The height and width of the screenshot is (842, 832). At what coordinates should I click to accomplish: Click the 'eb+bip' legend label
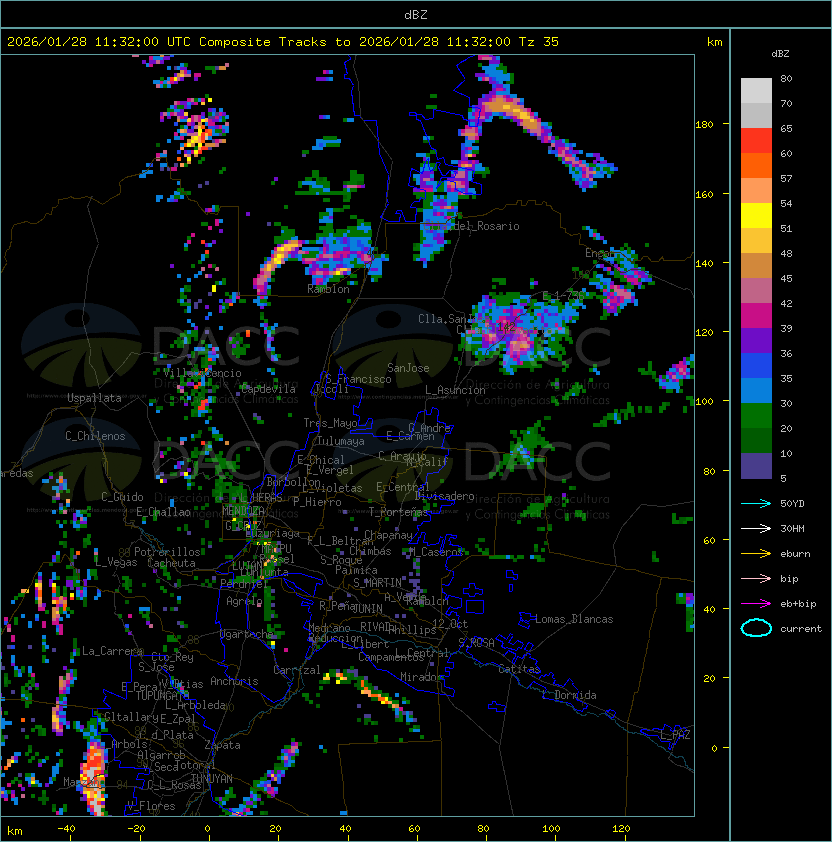click(798, 604)
